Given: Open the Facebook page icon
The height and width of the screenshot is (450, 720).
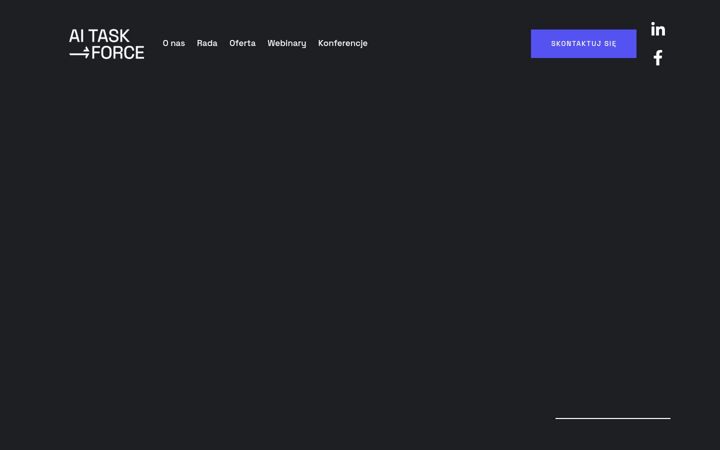Looking at the screenshot, I should click(x=658, y=58).
